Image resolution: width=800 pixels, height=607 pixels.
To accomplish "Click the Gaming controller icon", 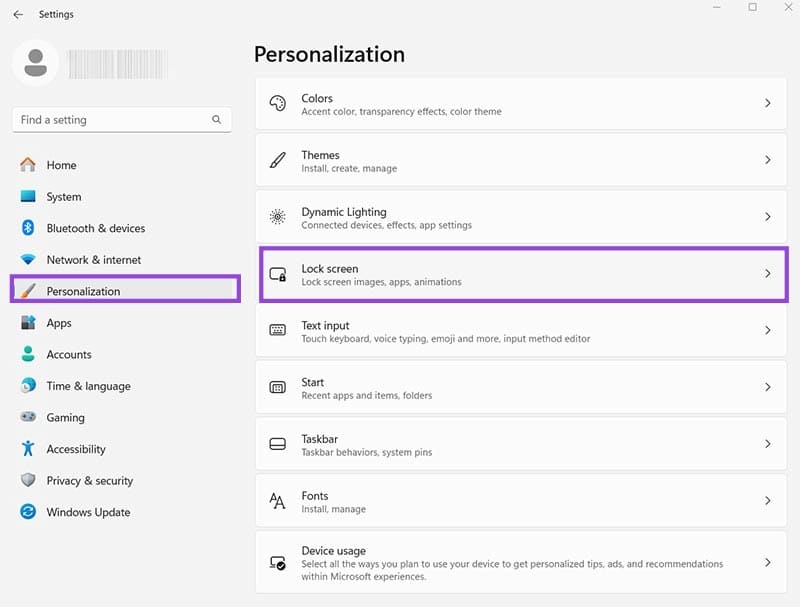I will [28, 417].
